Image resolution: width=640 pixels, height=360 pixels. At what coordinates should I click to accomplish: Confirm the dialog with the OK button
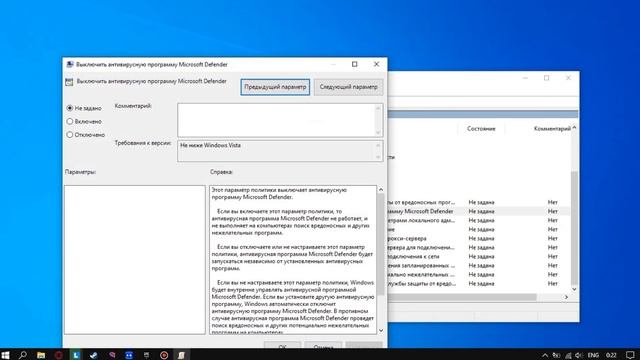point(282,346)
